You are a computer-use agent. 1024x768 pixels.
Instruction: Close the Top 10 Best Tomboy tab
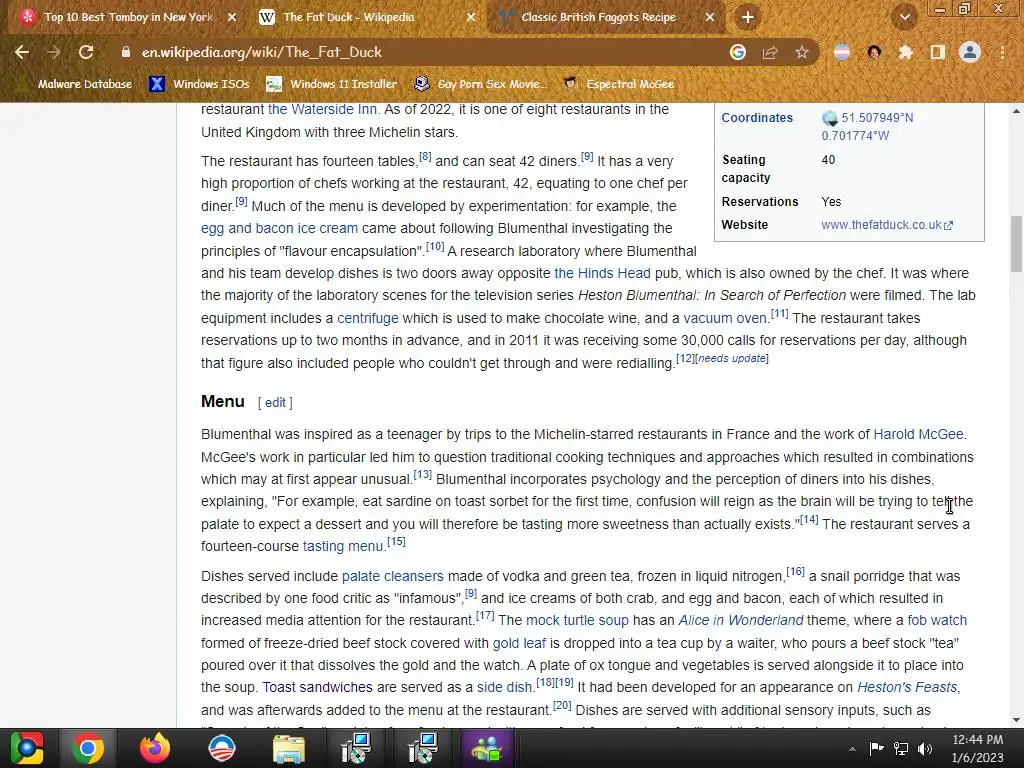(x=232, y=18)
